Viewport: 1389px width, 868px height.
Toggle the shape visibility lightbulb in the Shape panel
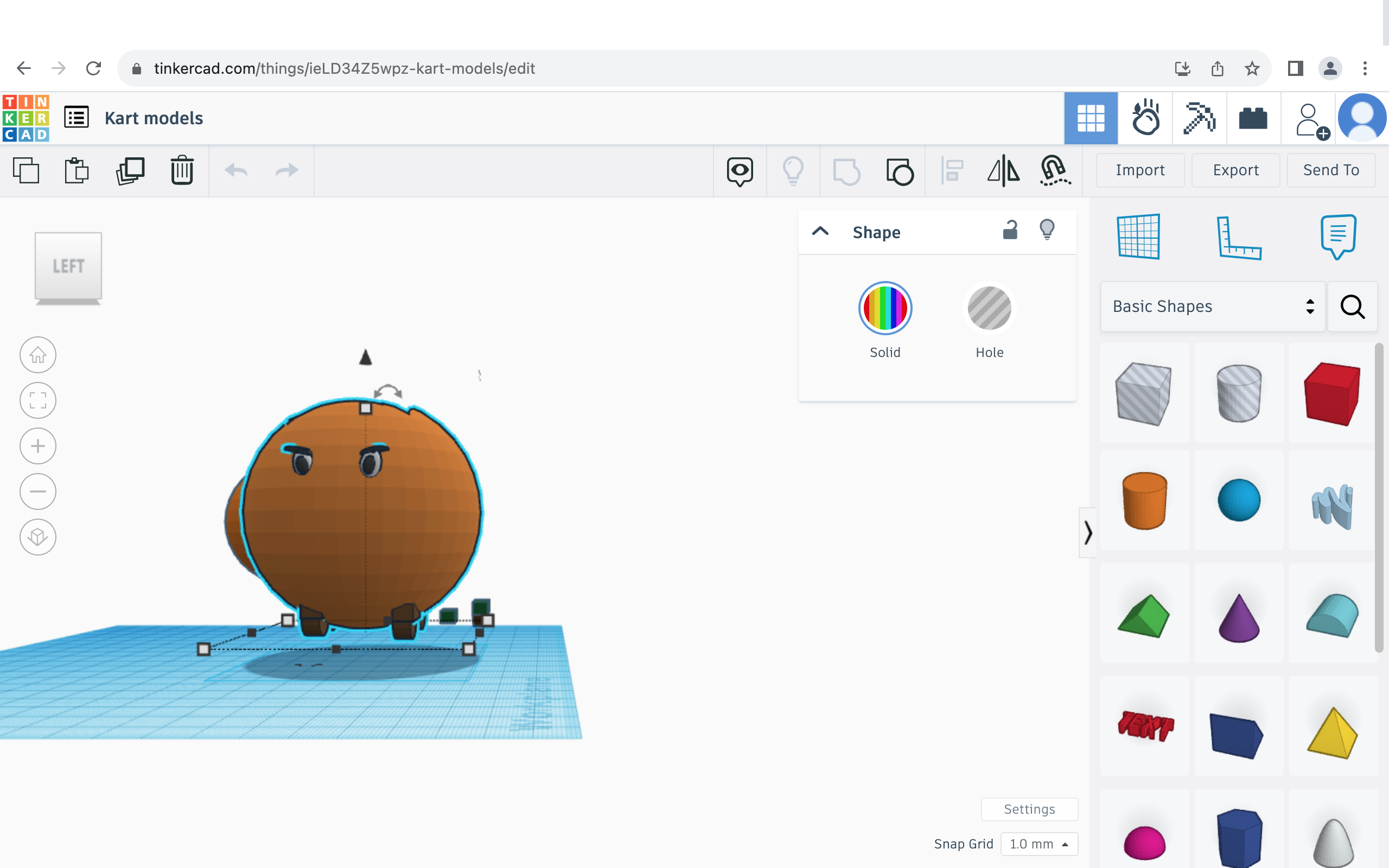click(1047, 230)
